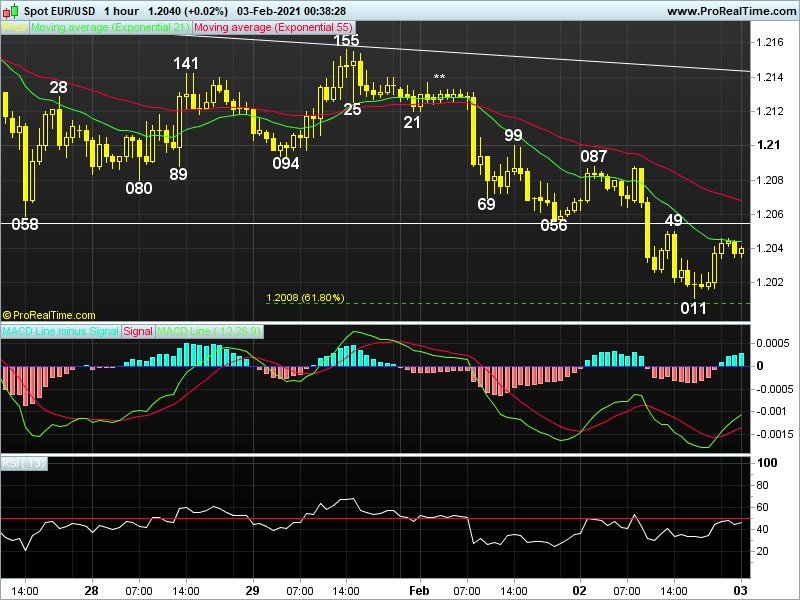Click the candlestick chart icon in the title bar
This screenshot has height=600, width=800.
coord(11,10)
